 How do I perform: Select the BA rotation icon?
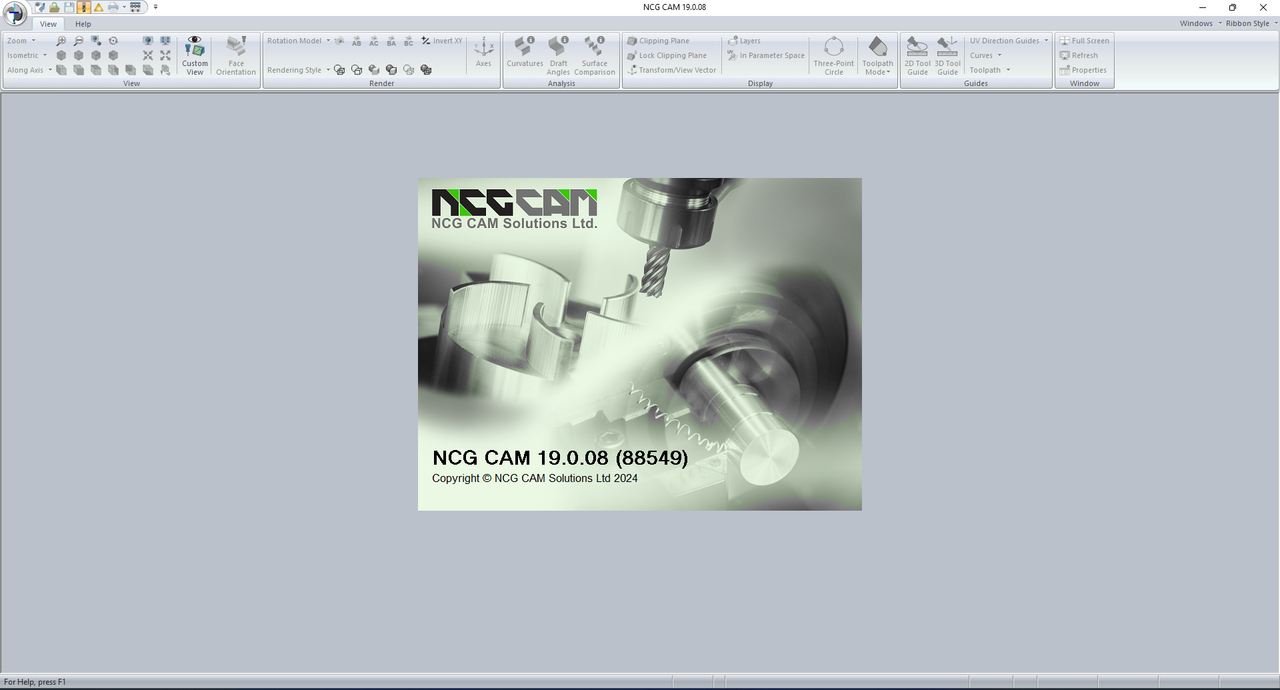391,41
